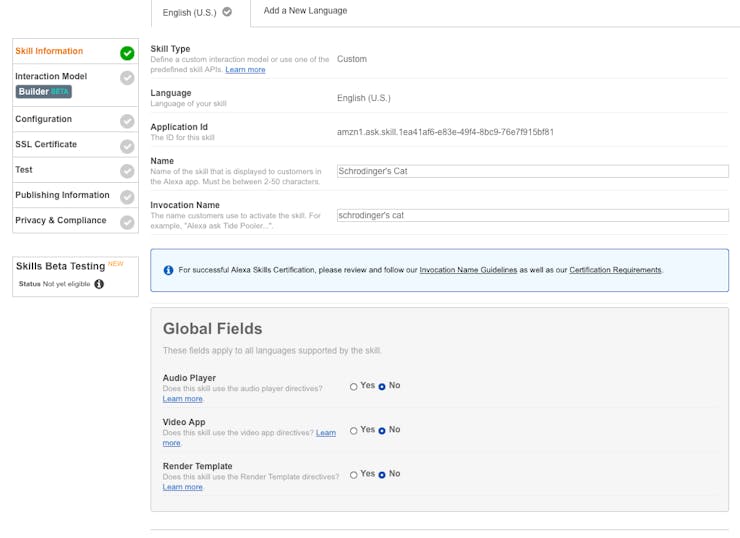Image resolution: width=740 pixels, height=538 pixels.
Task: Switch to the English (U.S.) language tab
Action: 201,13
